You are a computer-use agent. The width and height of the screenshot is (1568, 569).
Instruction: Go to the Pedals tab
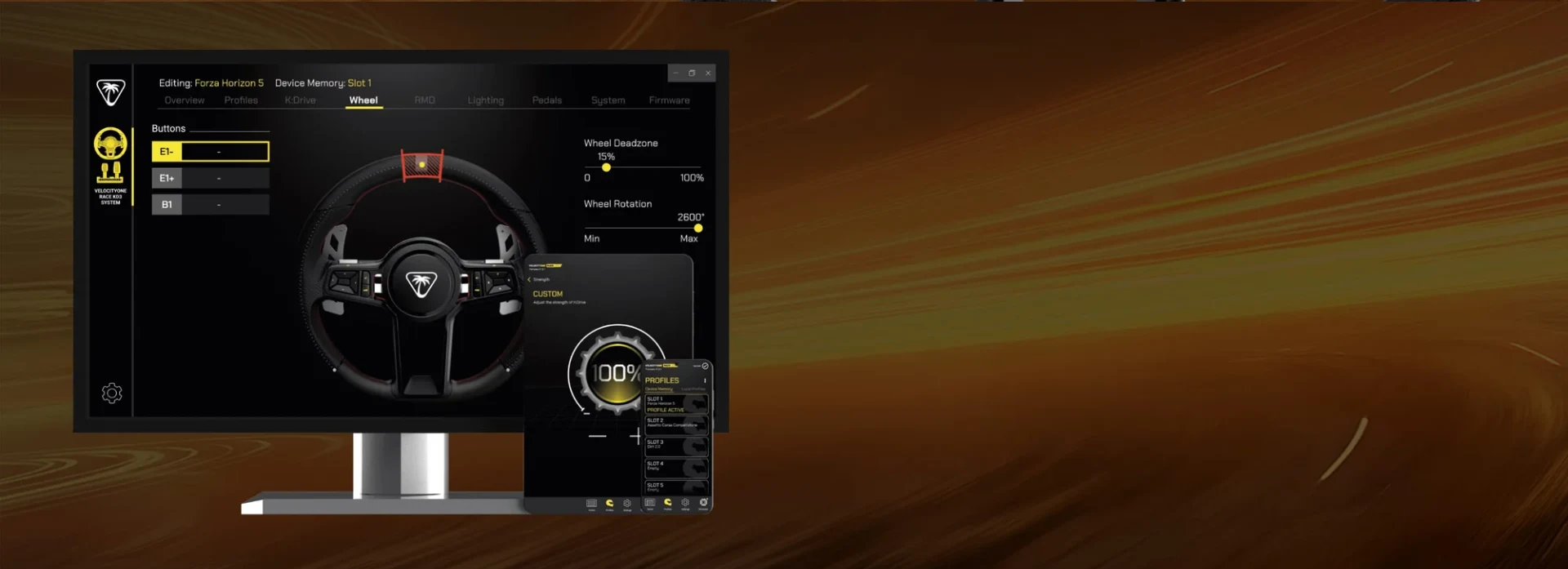pyautogui.click(x=546, y=100)
